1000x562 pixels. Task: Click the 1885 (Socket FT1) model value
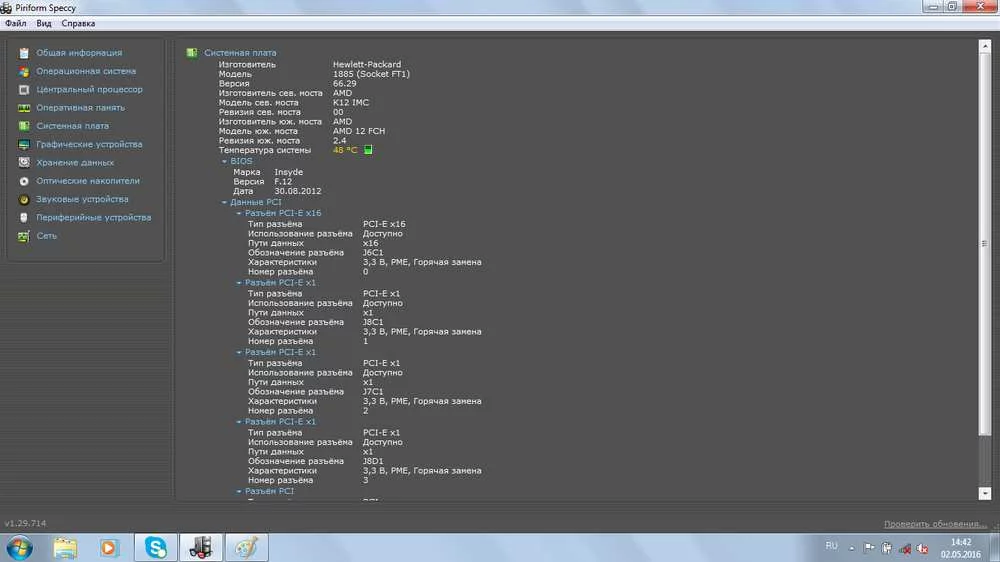point(371,74)
